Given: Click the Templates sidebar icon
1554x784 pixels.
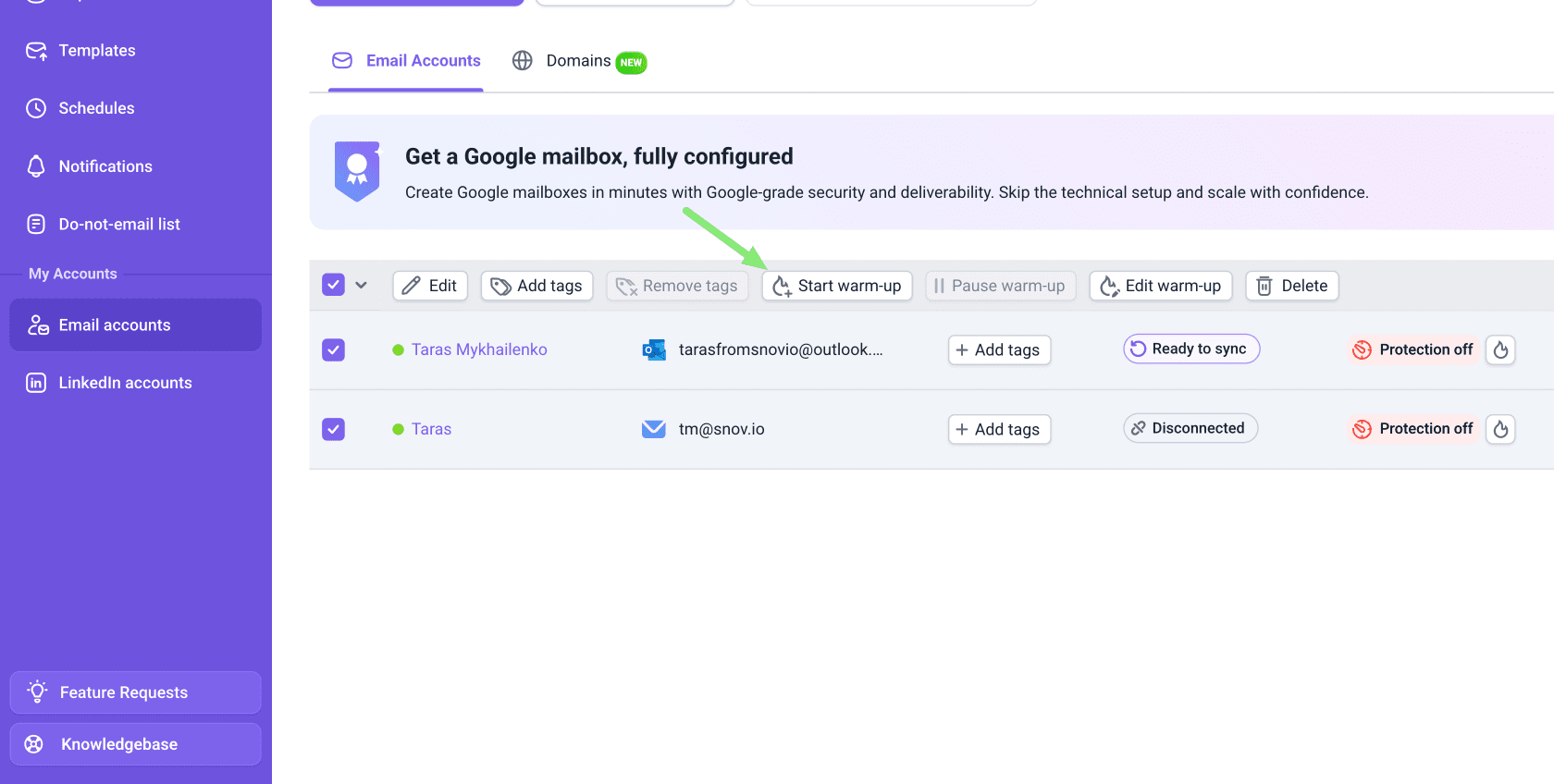Looking at the screenshot, I should click(x=36, y=51).
